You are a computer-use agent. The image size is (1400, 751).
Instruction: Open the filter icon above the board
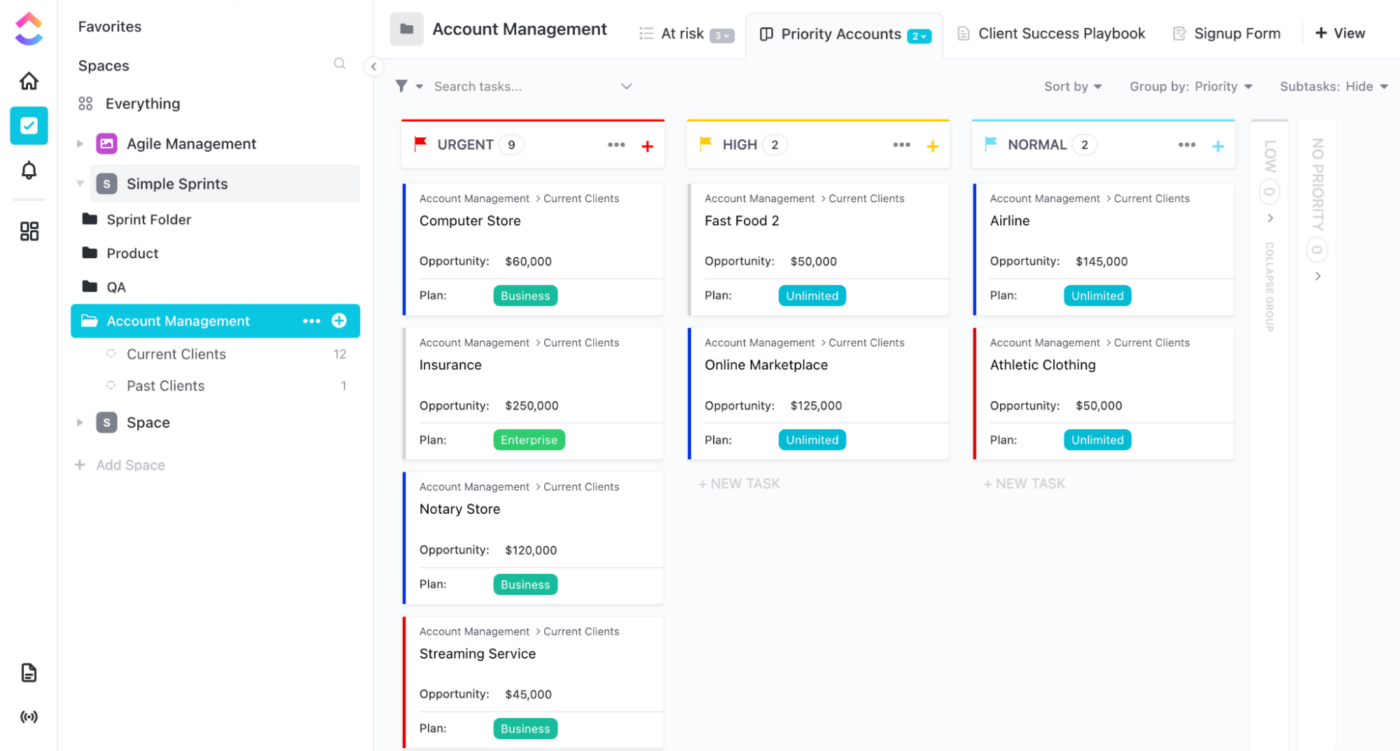(404, 86)
